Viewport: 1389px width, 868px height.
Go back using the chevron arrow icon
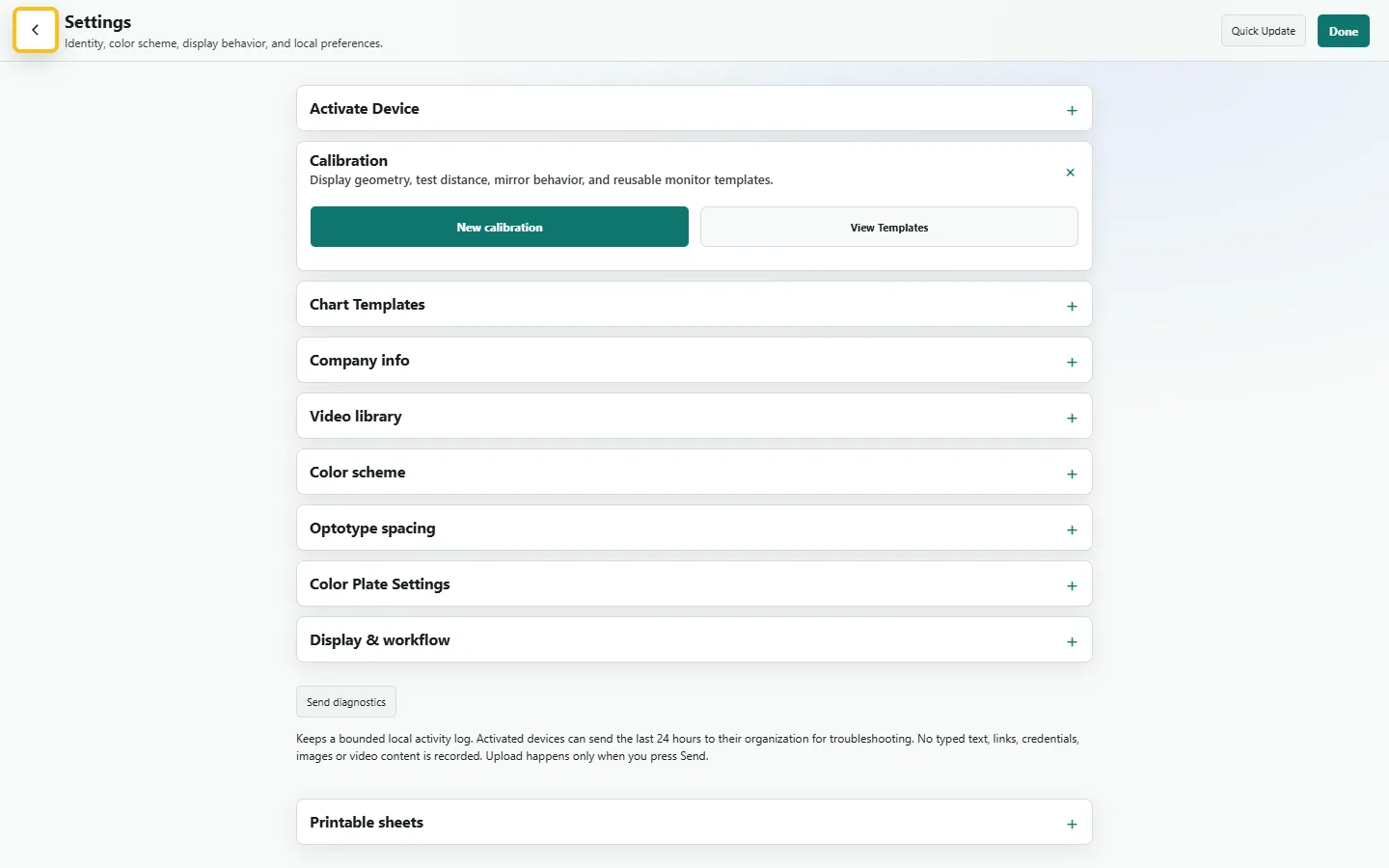coord(36,30)
